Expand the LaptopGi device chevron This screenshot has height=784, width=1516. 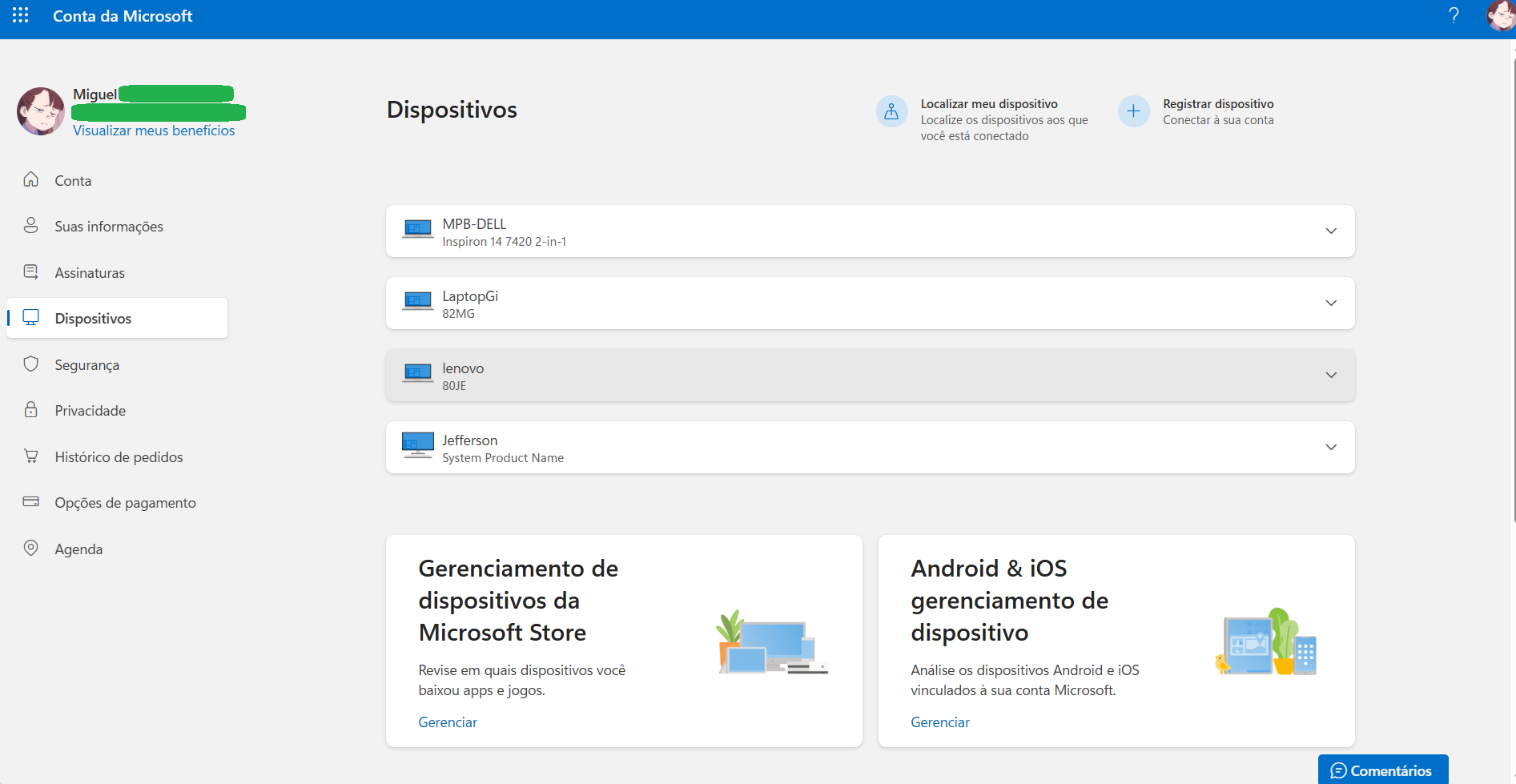[1331, 303]
